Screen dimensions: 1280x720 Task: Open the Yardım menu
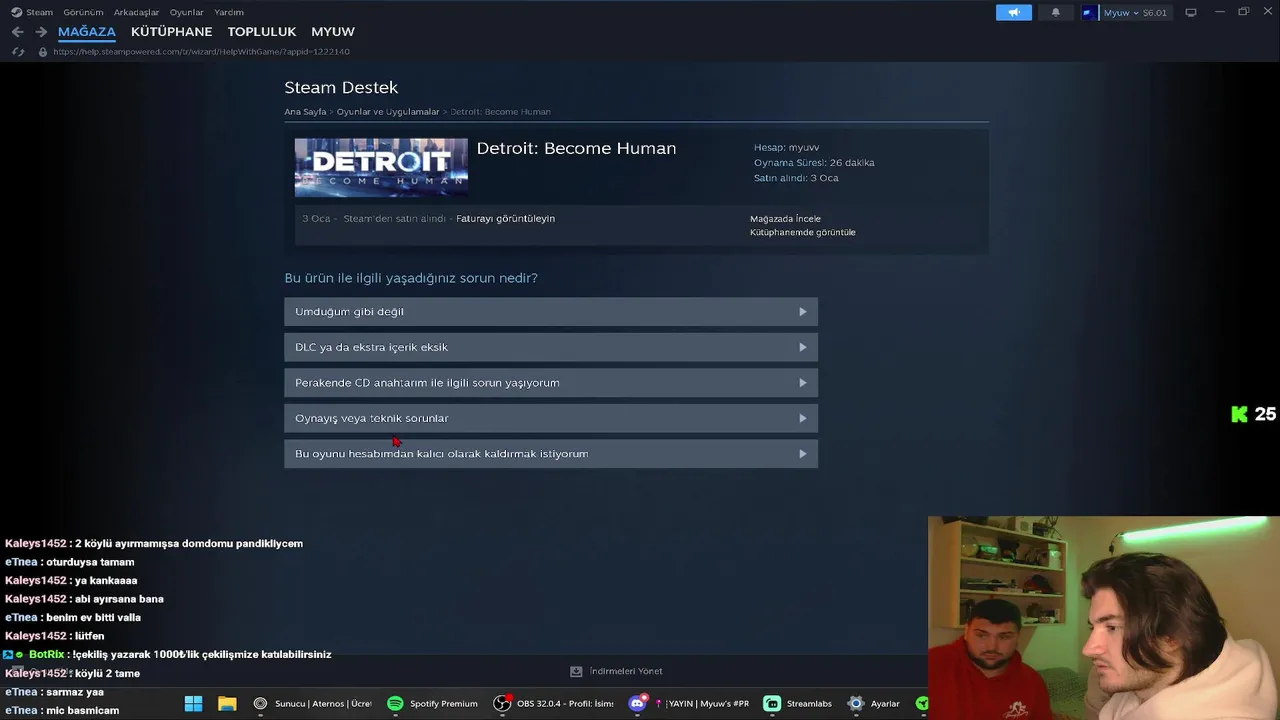[229, 12]
